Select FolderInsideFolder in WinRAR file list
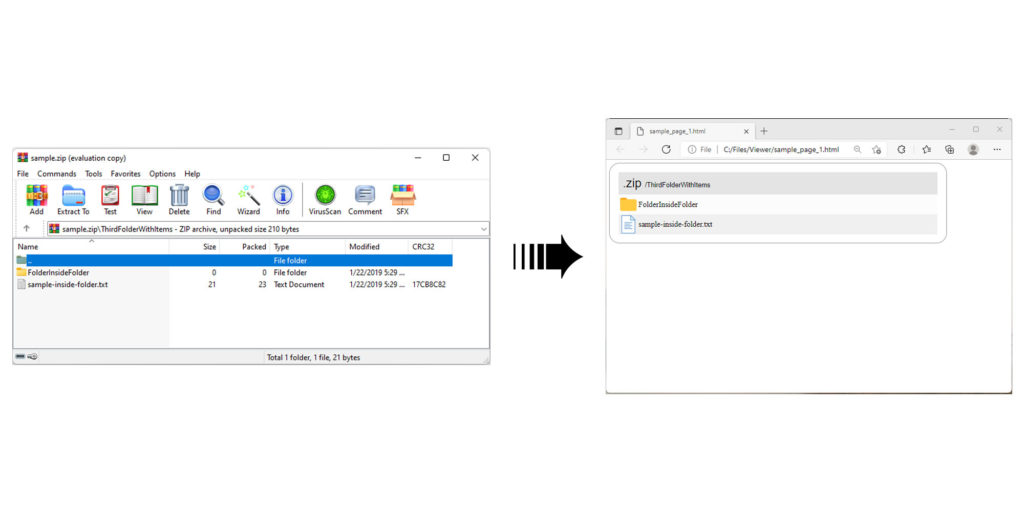 (58, 272)
